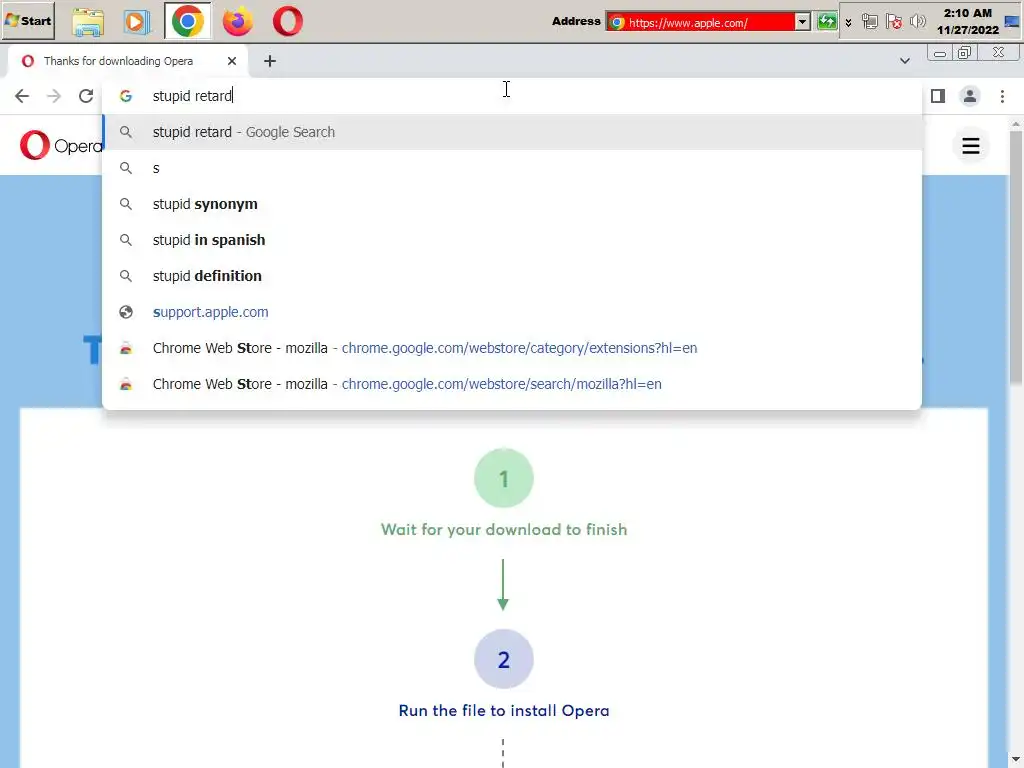Viewport: 1024px width, 768px height.
Task: Open the media player taskbar icon
Action: tap(136, 22)
